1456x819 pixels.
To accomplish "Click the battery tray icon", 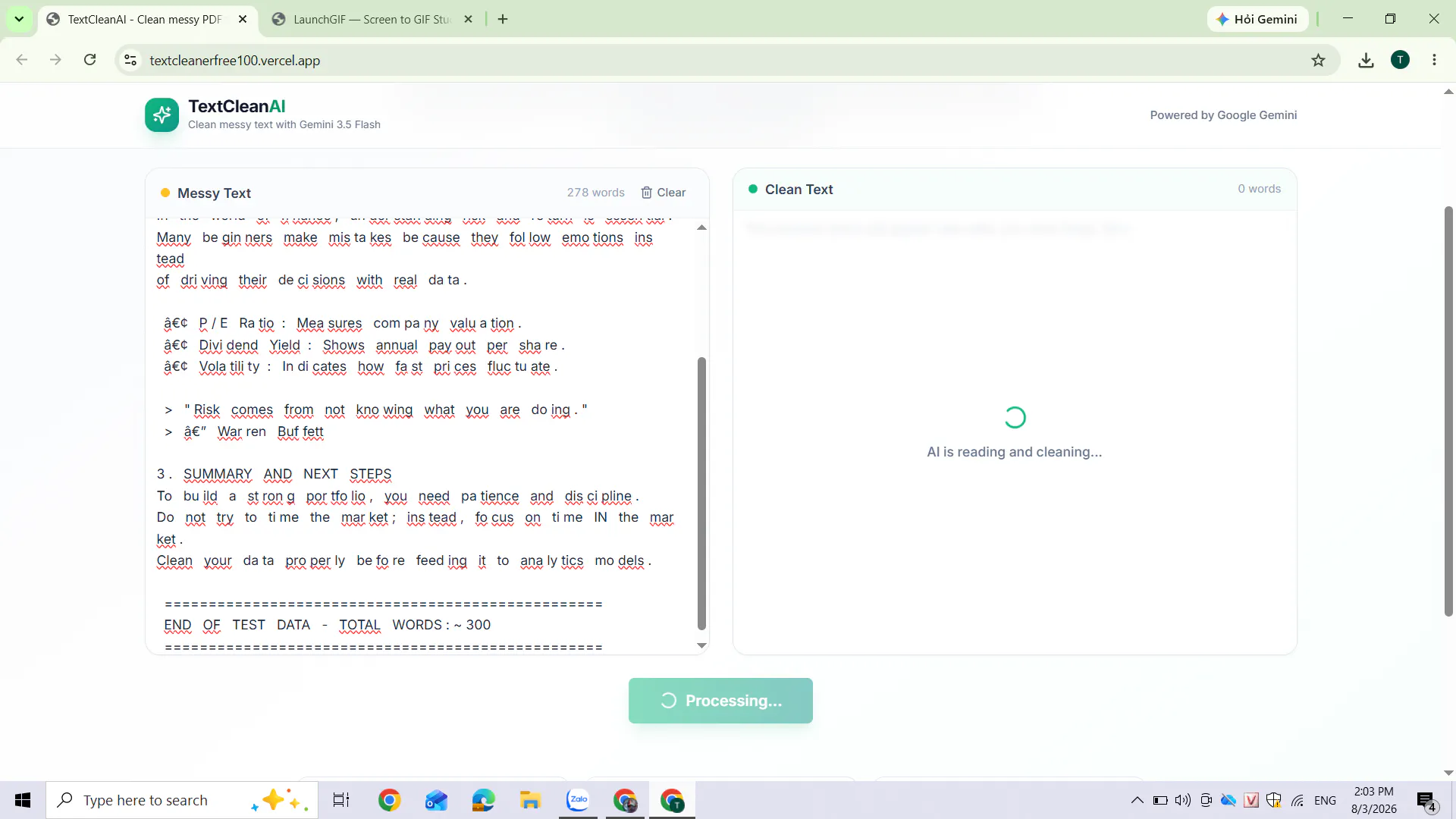I will click(x=1160, y=800).
